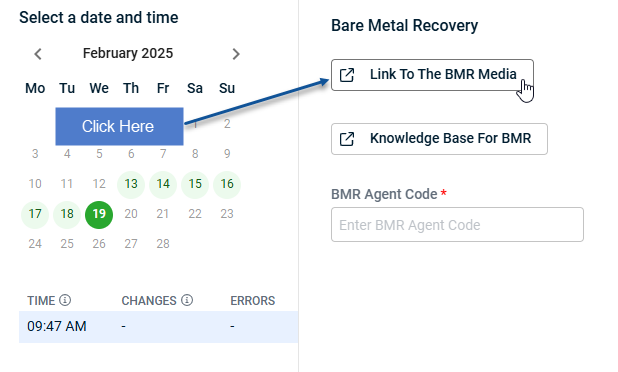Focus the BMR Agent Code field

tap(457, 225)
